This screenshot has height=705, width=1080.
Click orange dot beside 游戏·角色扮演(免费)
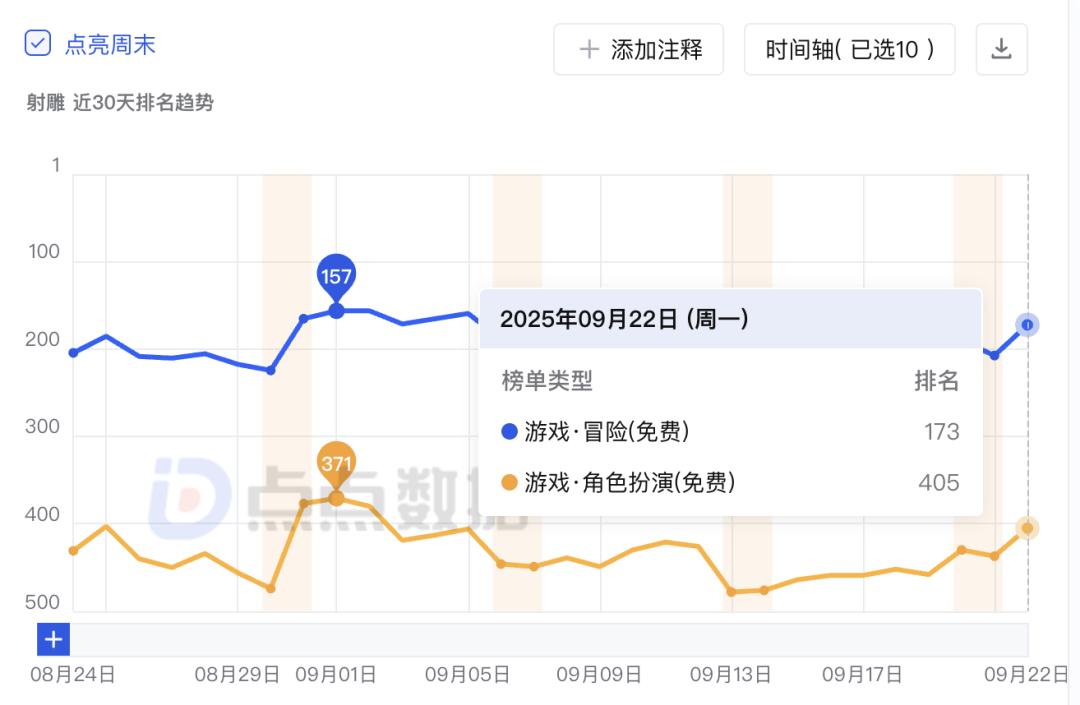(509, 483)
